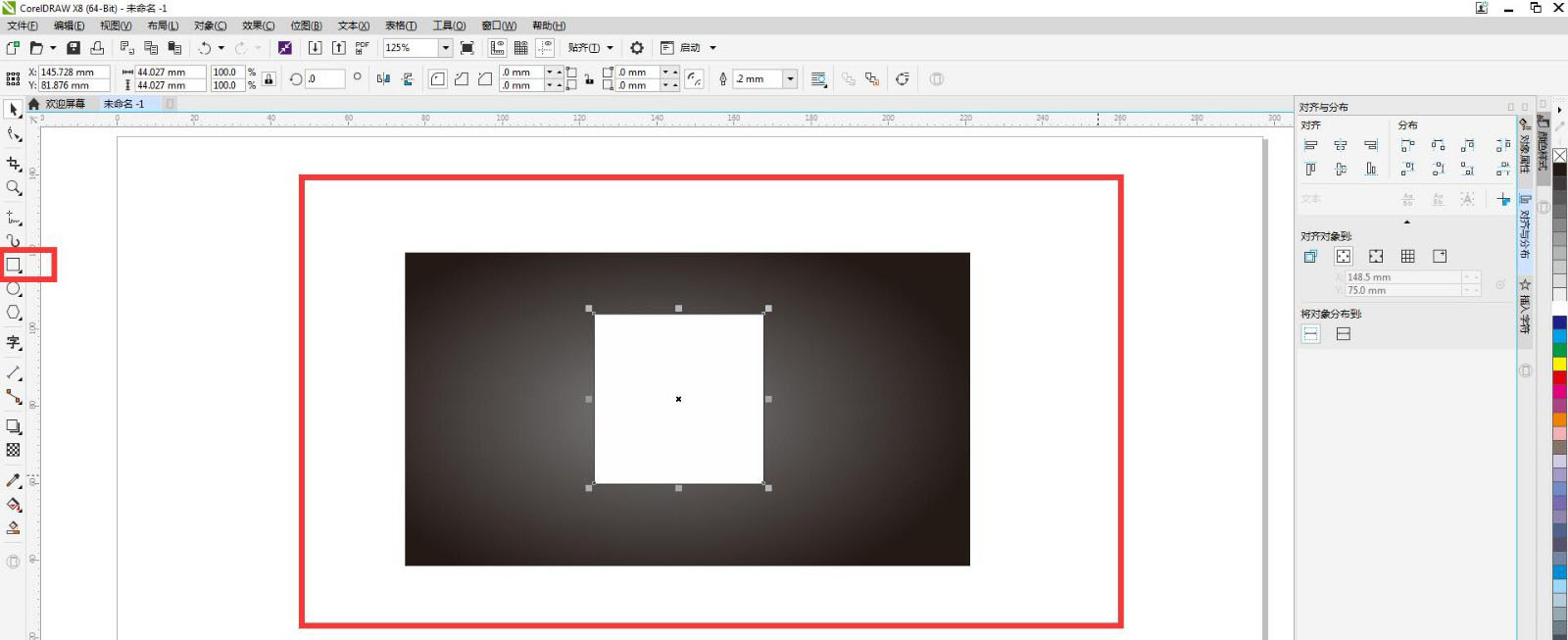Open the zoom level 125% dropdown
1568x640 pixels.
[445, 47]
